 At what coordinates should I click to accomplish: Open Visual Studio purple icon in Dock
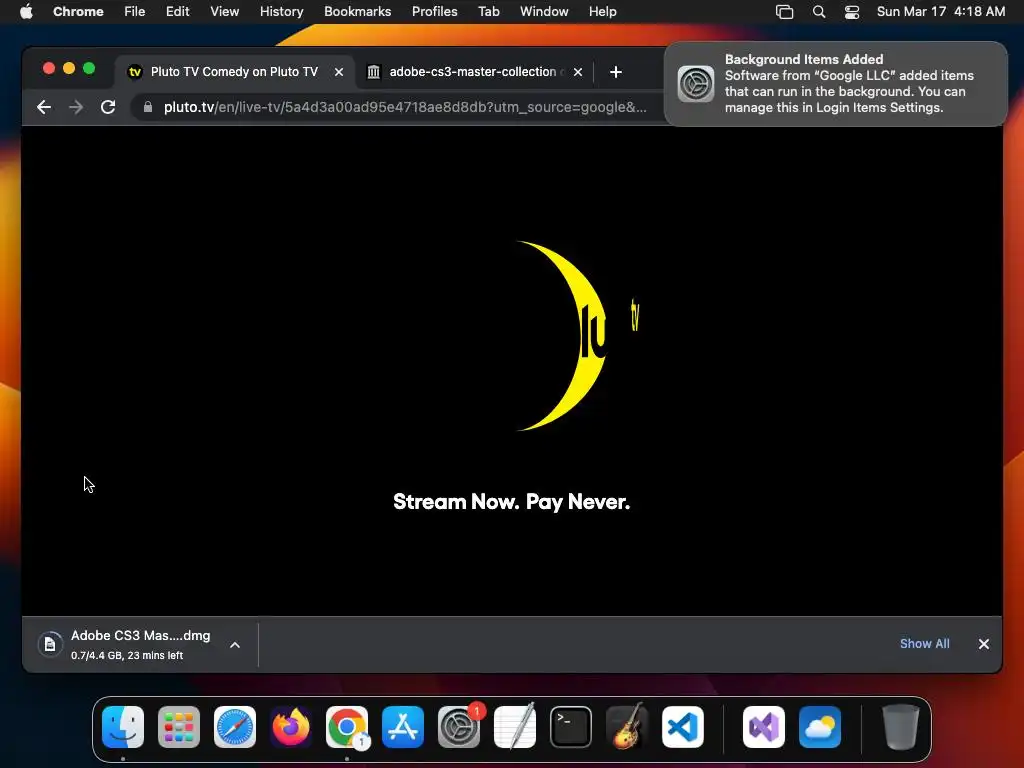point(764,727)
